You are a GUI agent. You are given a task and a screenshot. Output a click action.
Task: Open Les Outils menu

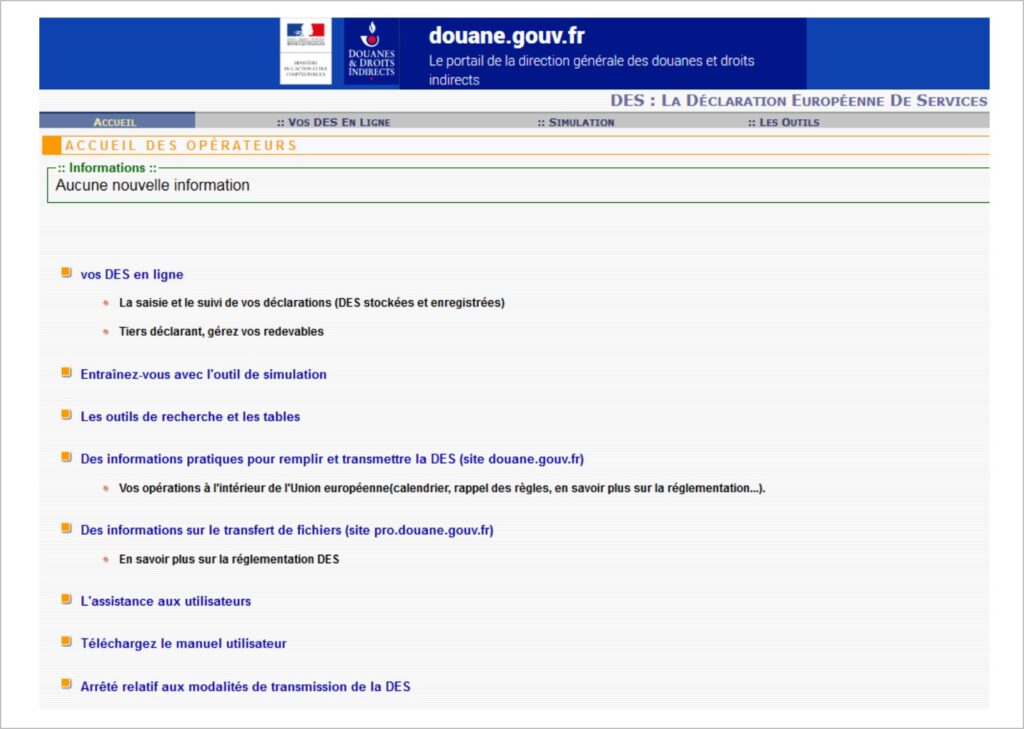pyautogui.click(x=783, y=122)
